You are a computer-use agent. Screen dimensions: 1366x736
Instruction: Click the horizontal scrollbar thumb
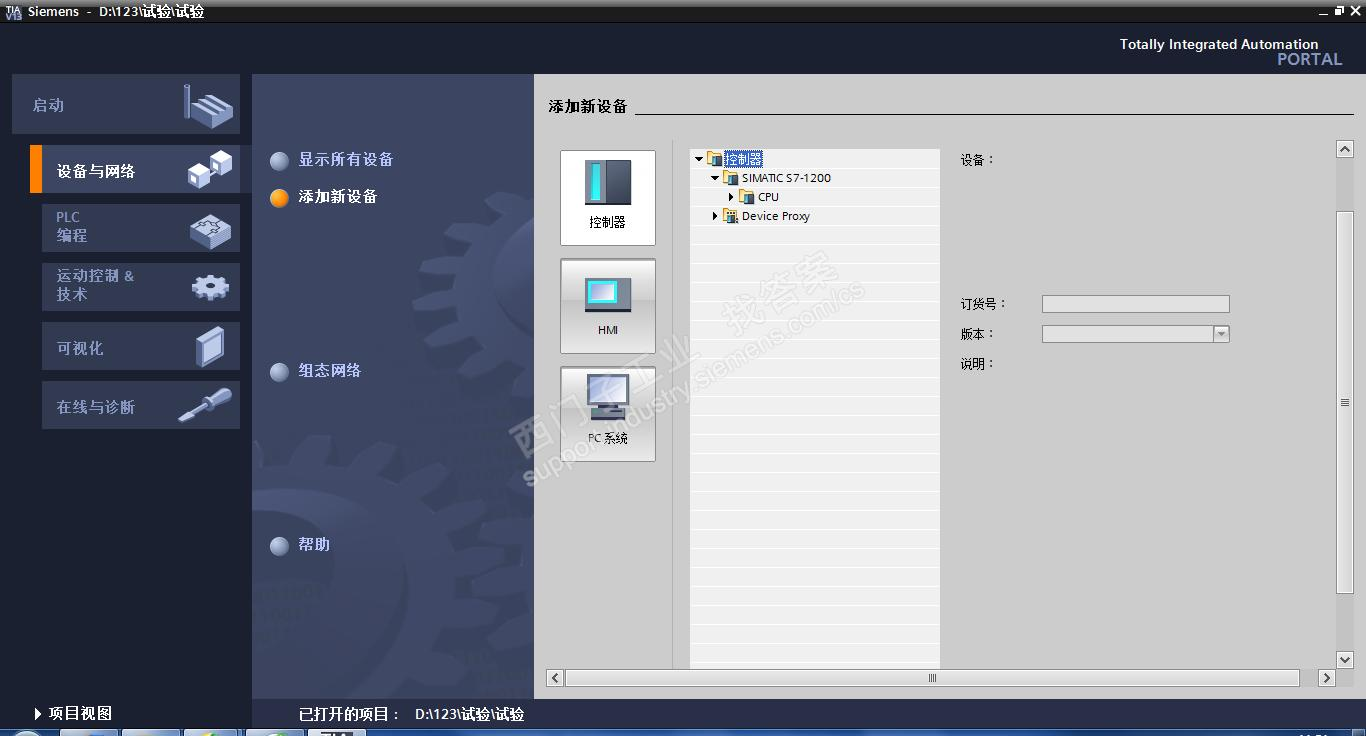pyautogui.click(x=932, y=678)
